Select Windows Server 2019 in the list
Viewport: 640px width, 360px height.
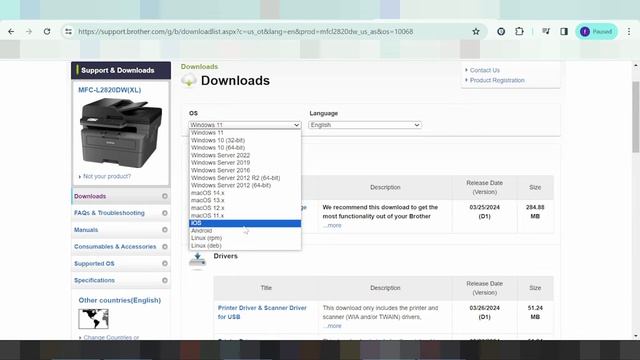(245, 162)
